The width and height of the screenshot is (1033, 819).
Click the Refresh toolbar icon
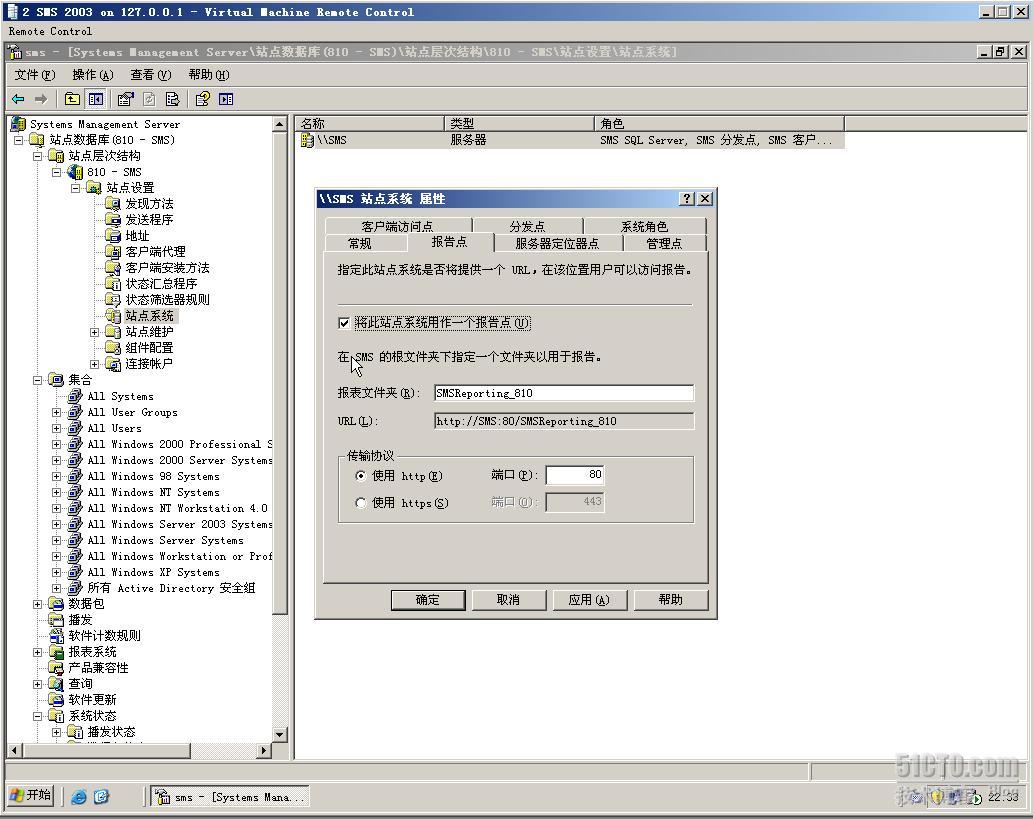[x=150, y=99]
